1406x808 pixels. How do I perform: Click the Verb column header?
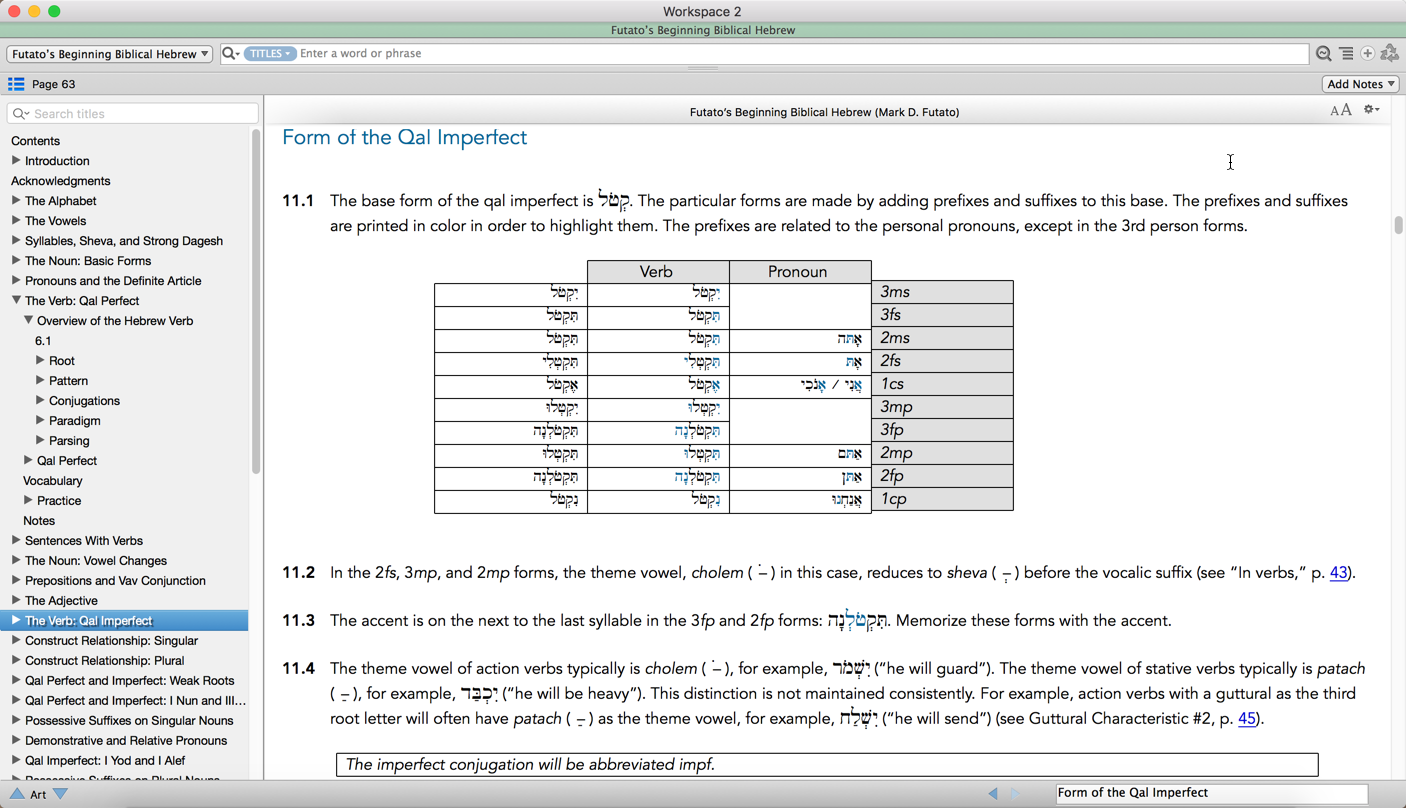(x=656, y=272)
